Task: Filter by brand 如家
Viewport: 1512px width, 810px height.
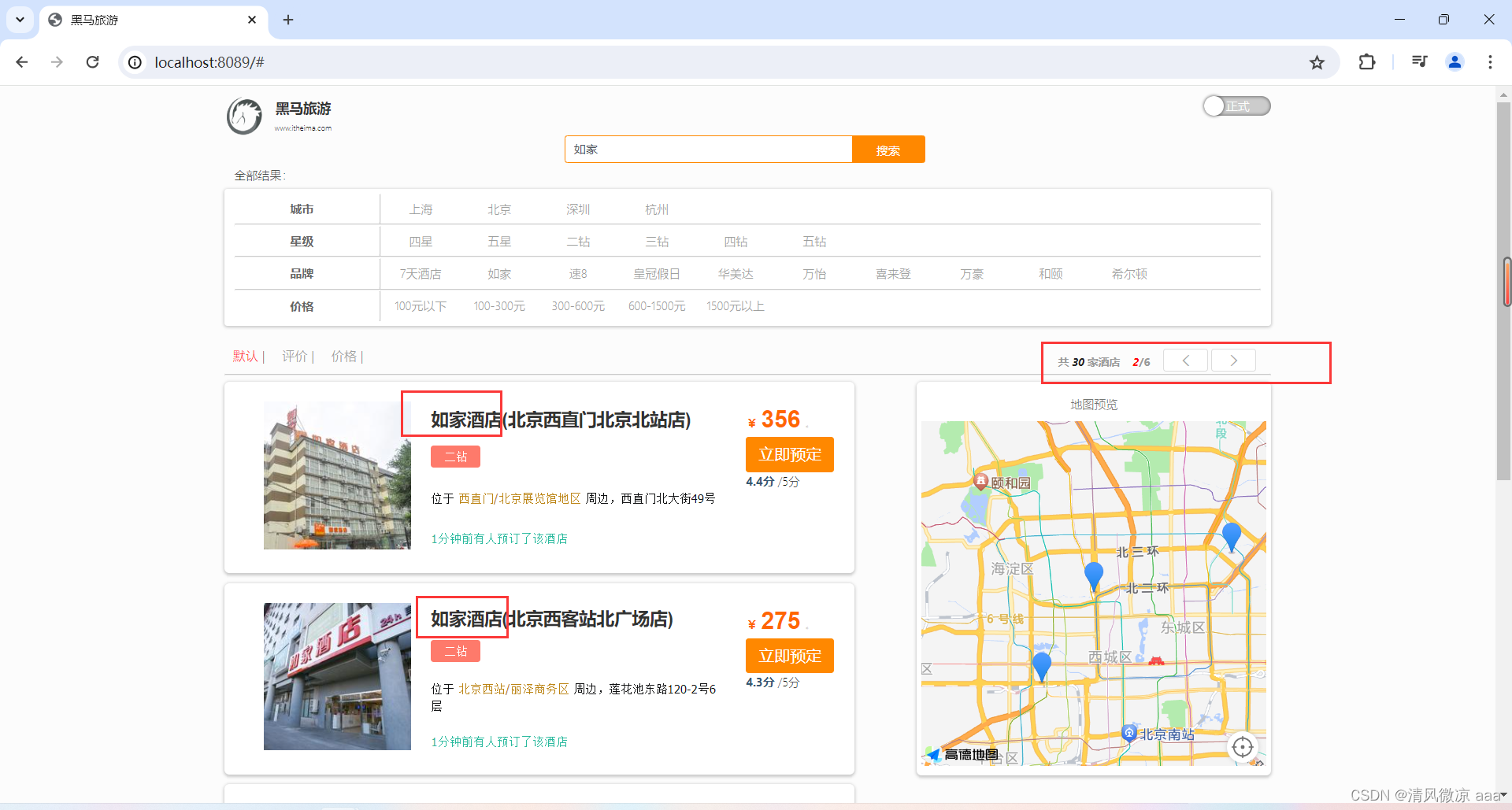Action: (499, 274)
